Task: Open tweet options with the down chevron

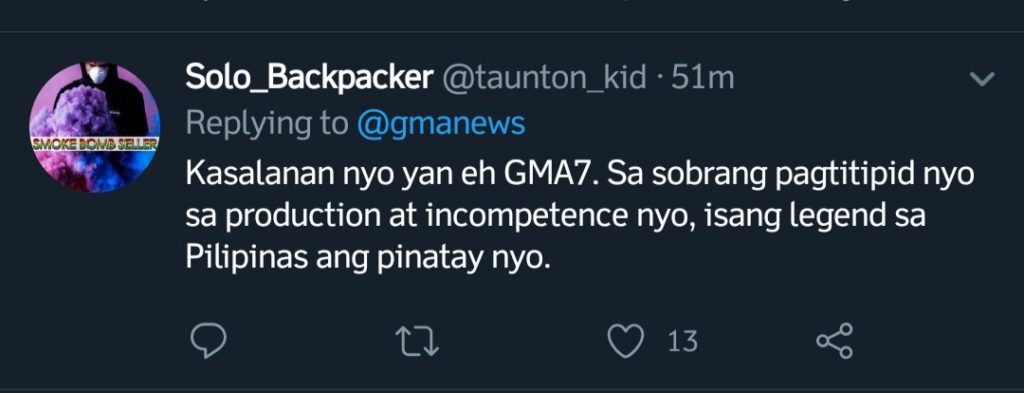Action: point(982,80)
